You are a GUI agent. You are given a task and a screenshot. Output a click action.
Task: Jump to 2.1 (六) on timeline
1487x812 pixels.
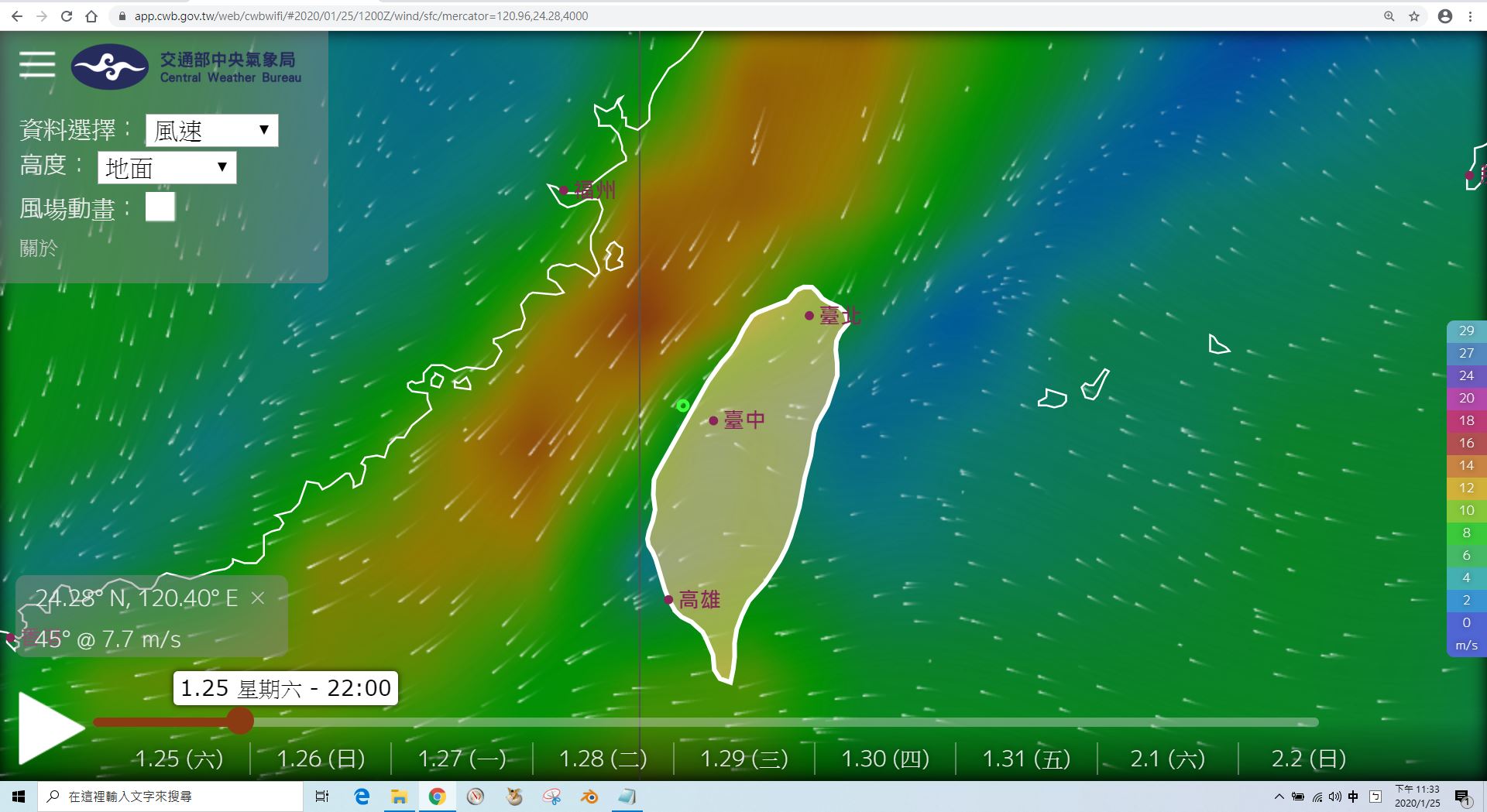point(1167,759)
